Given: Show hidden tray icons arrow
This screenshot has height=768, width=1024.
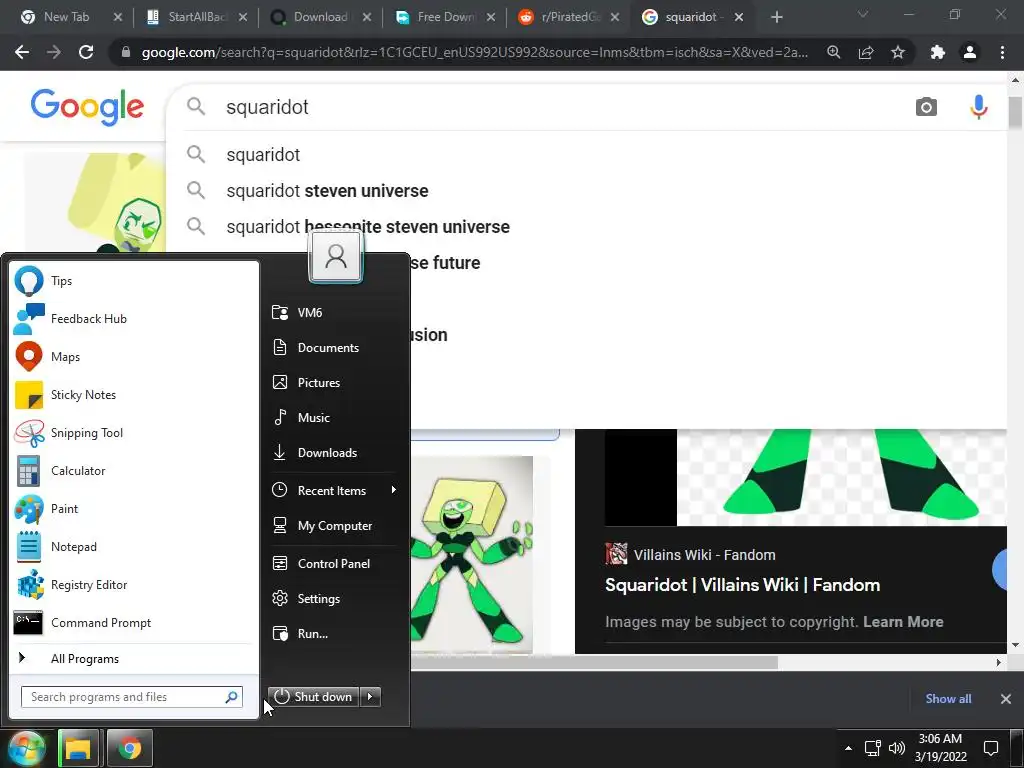Looking at the screenshot, I should tap(848, 748).
